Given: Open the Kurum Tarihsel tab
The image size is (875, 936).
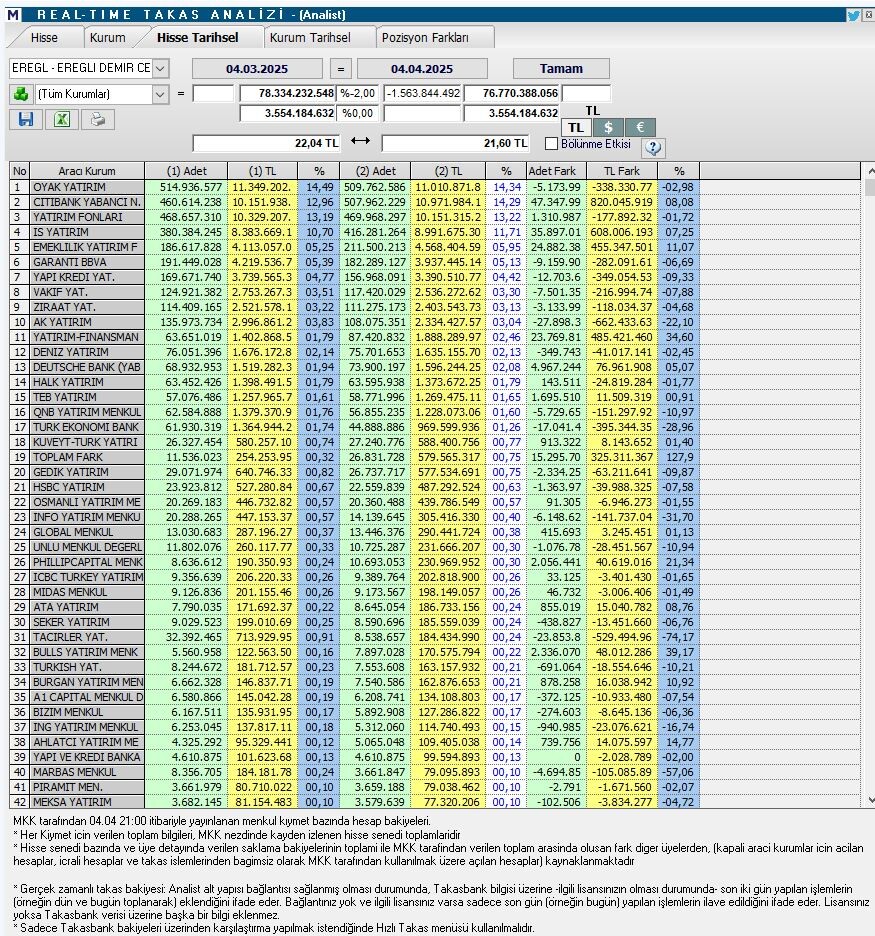Looking at the screenshot, I should point(310,38).
